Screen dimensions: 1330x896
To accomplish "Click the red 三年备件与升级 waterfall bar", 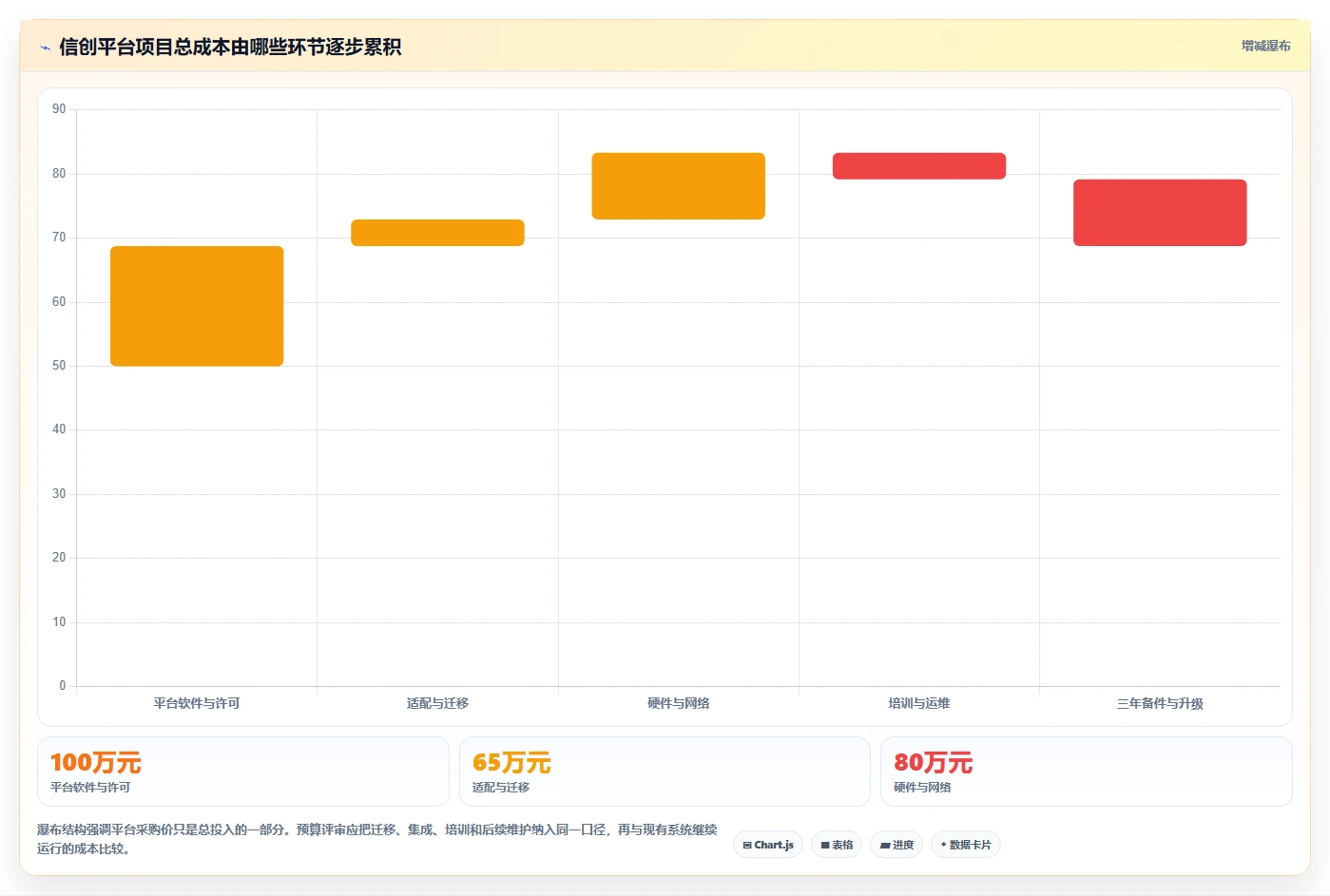I will 1160,213.
